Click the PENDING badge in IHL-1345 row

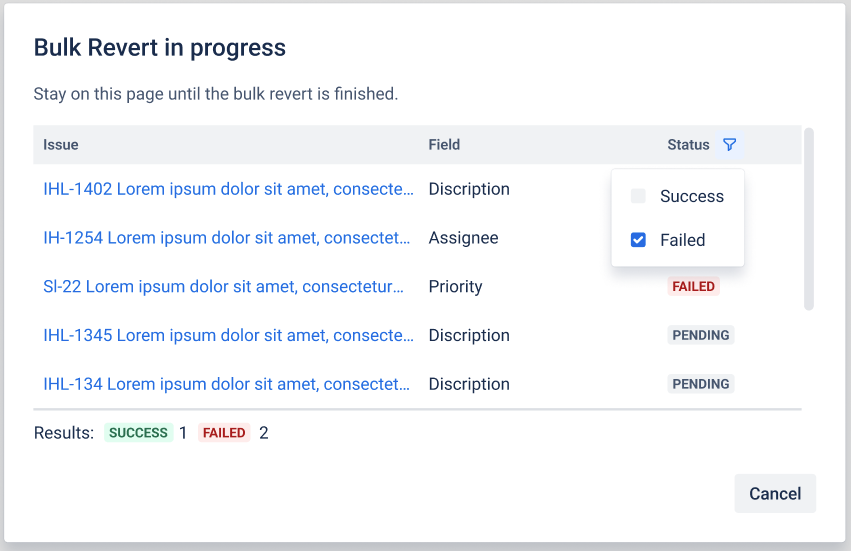coord(700,335)
